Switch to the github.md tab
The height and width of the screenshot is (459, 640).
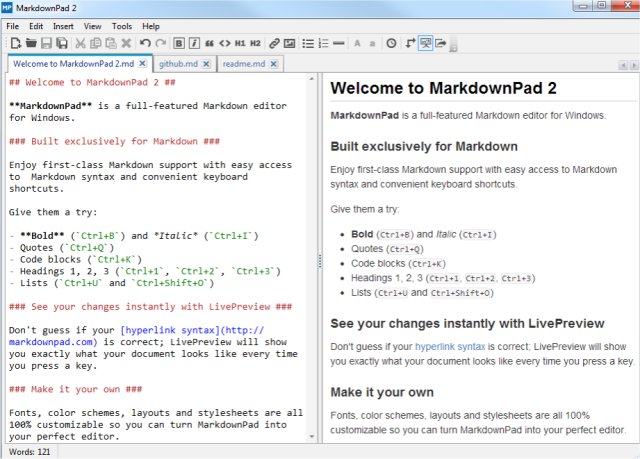click(177, 63)
